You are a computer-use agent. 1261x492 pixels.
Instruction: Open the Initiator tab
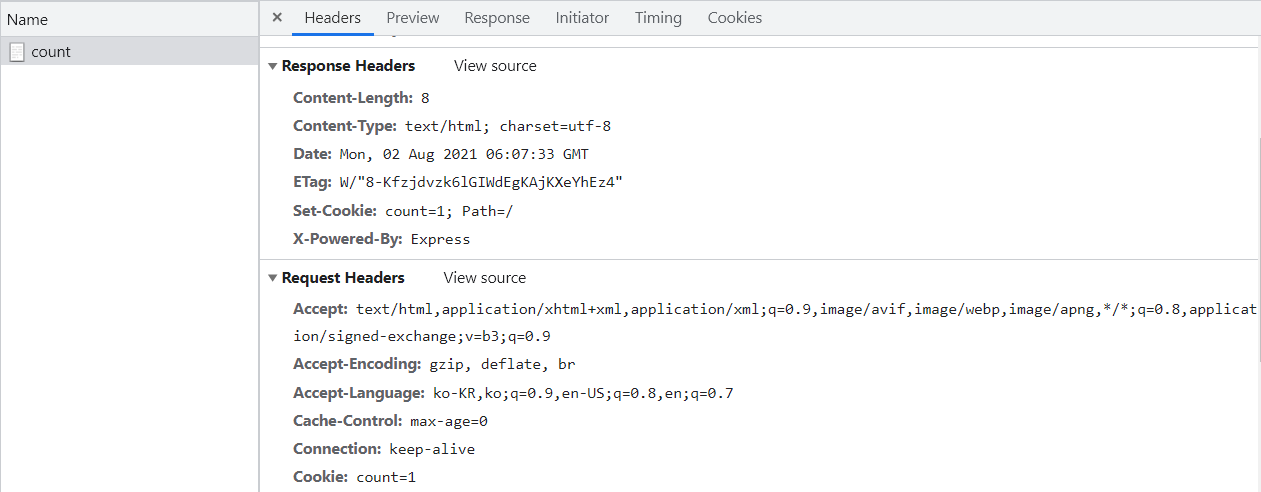[x=582, y=18]
